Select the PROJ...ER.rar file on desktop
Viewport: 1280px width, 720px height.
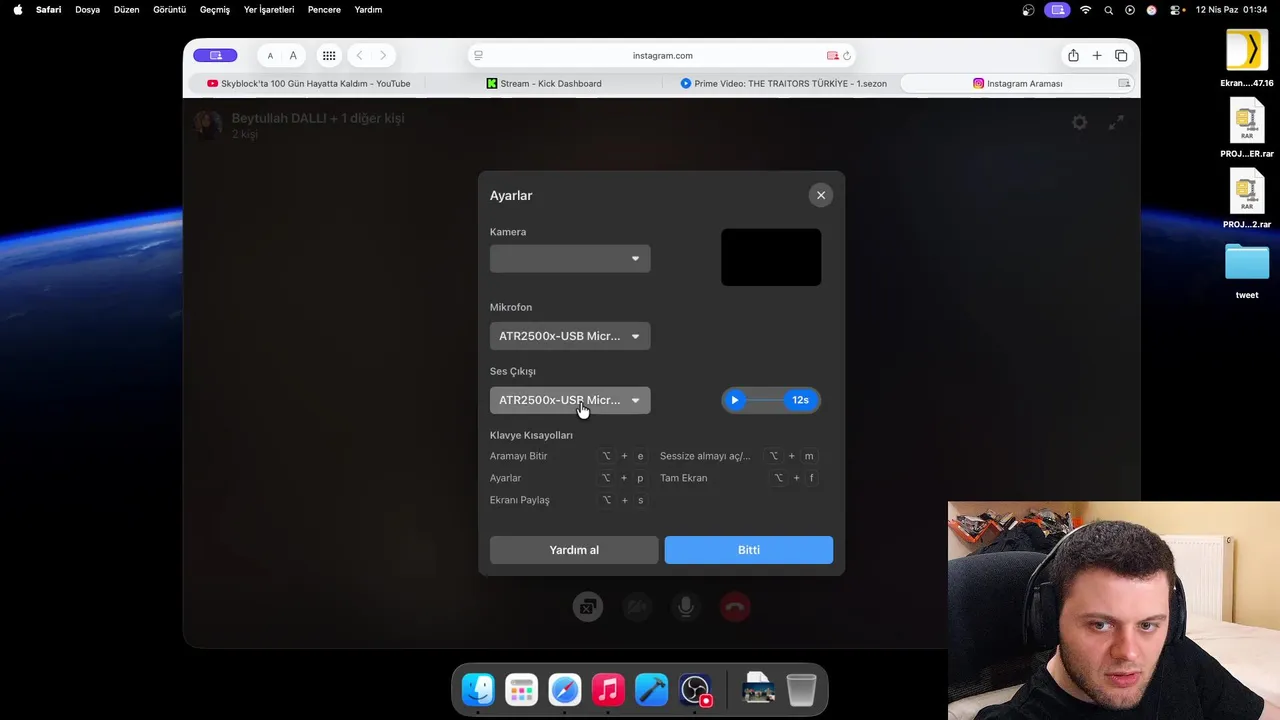tap(1247, 130)
